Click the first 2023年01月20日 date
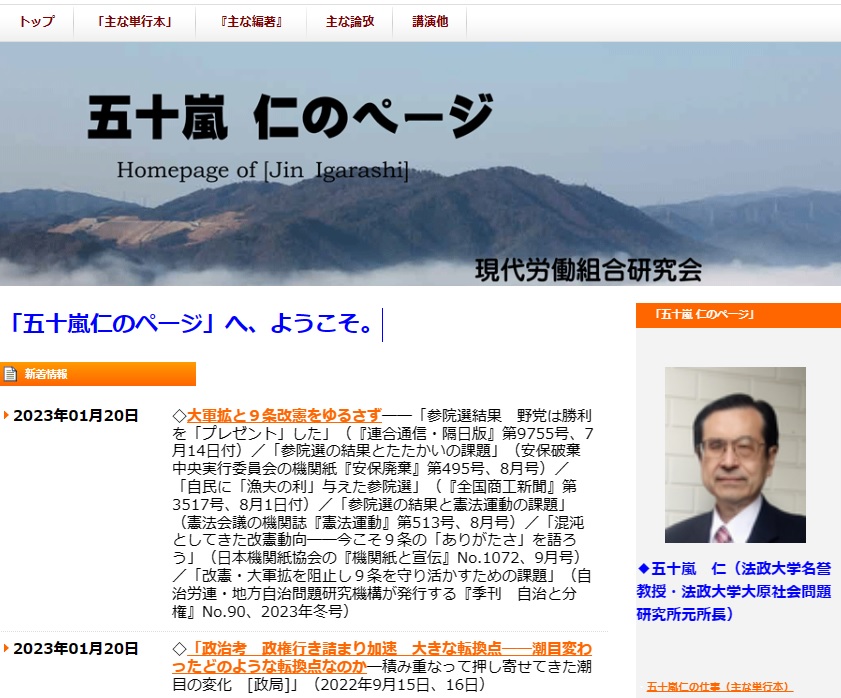 [76, 415]
